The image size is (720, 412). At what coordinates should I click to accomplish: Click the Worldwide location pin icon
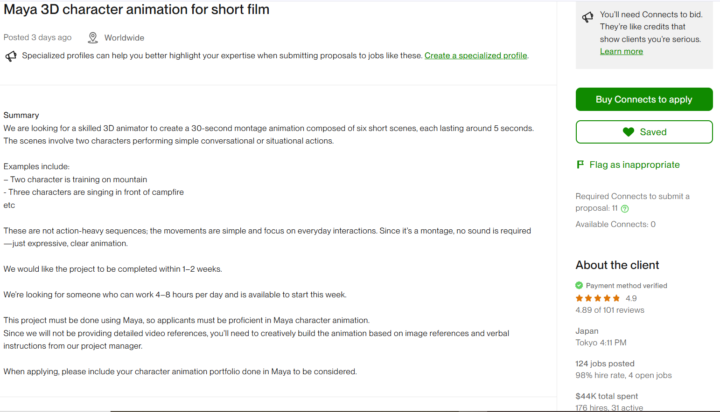[x=93, y=38]
